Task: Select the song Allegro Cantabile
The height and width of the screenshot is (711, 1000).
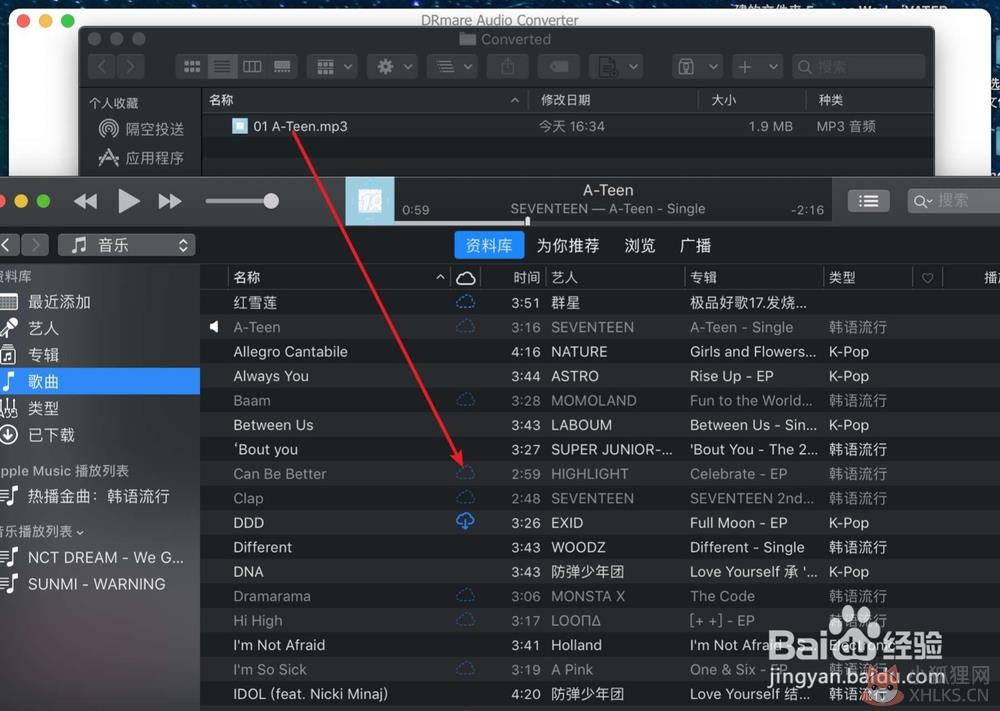Action: 291,351
